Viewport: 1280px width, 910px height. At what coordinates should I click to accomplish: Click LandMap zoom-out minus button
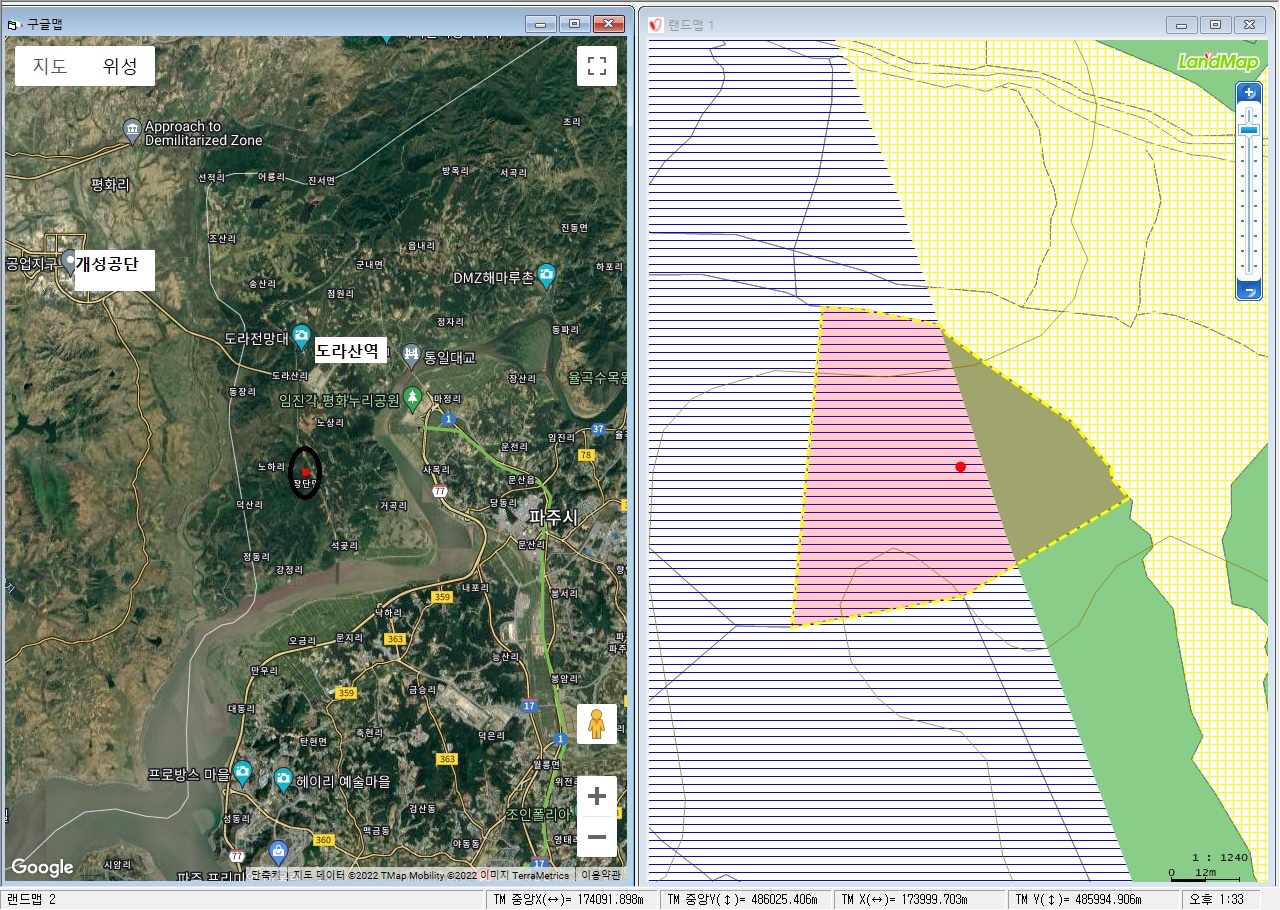(1249, 291)
